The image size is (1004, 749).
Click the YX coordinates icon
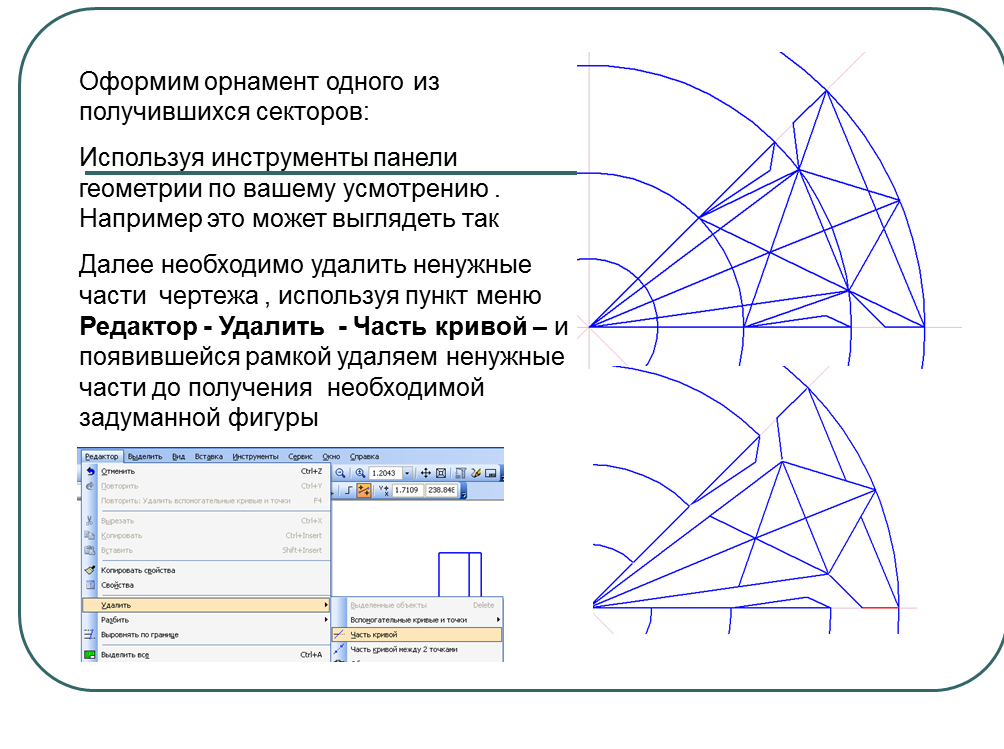coord(384,490)
